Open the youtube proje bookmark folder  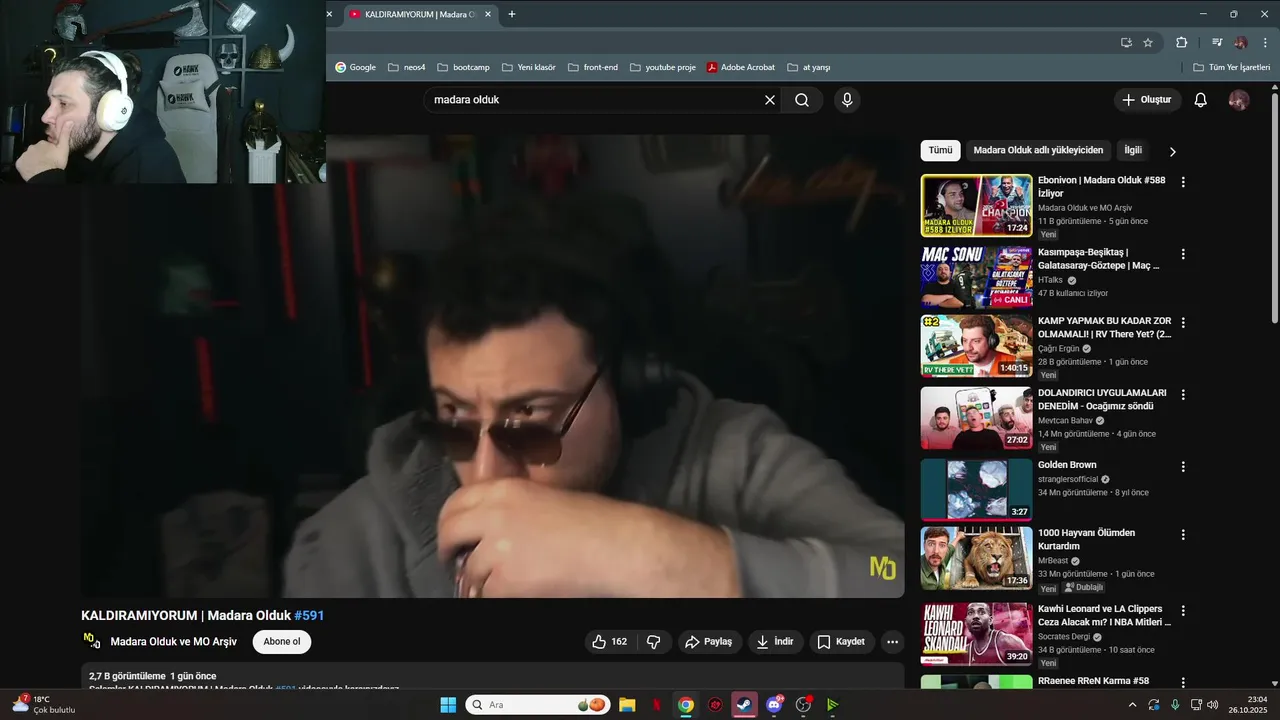pyautogui.click(x=662, y=67)
